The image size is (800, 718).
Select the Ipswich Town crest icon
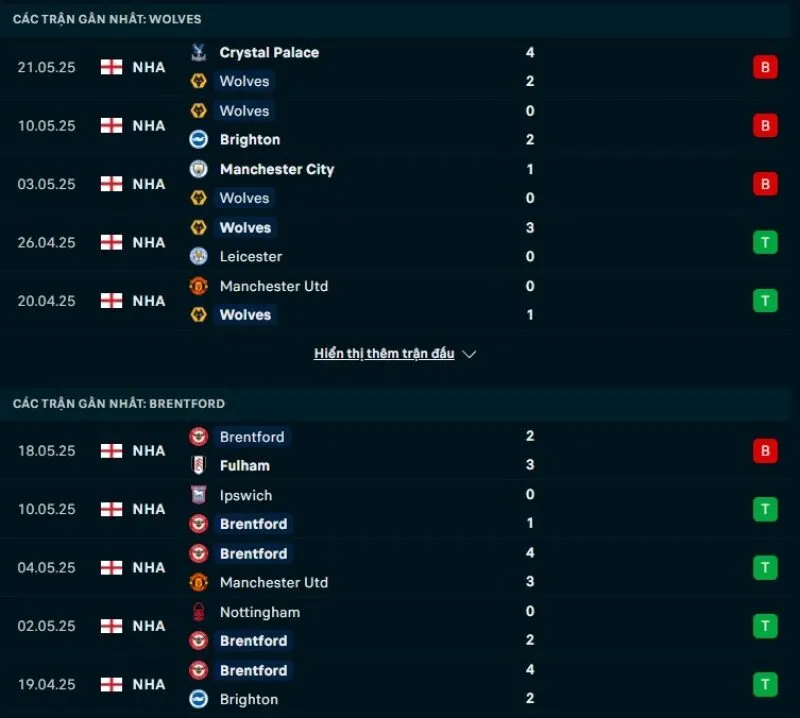tap(199, 495)
